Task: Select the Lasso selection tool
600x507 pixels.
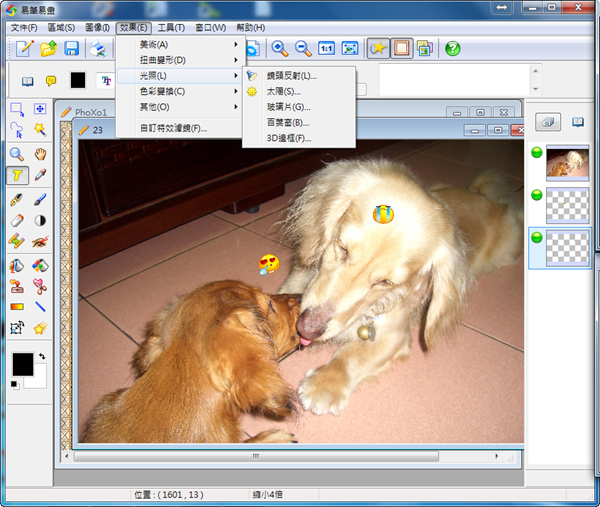Action: (x=17, y=130)
